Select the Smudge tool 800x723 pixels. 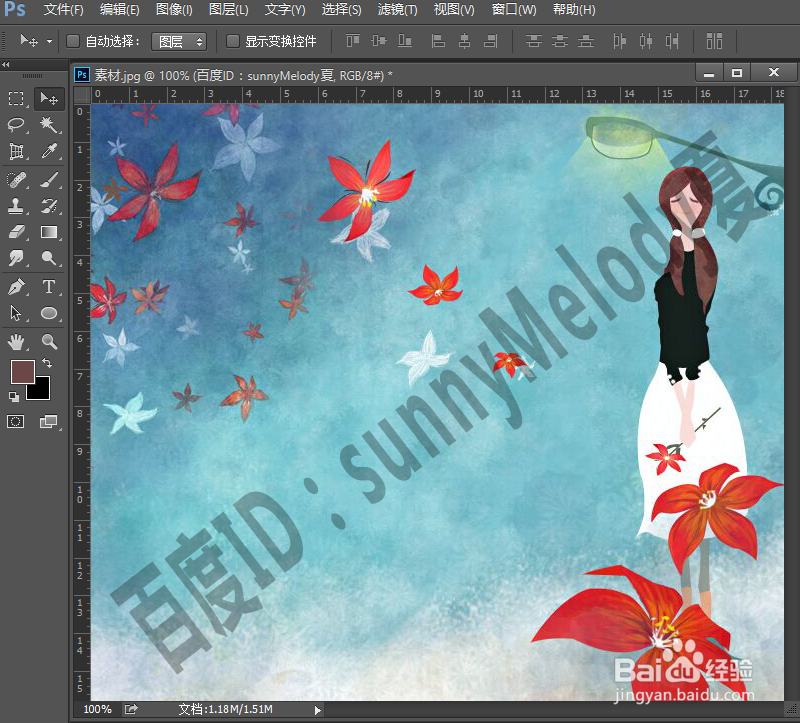coord(16,258)
